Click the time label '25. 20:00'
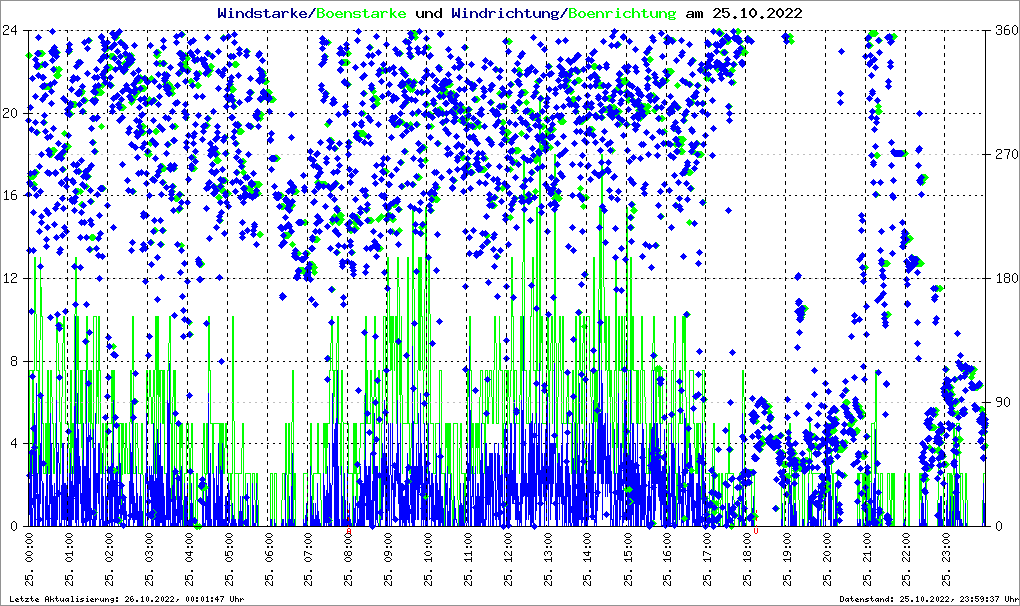This screenshot has height=606, width=1020. pos(827,559)
